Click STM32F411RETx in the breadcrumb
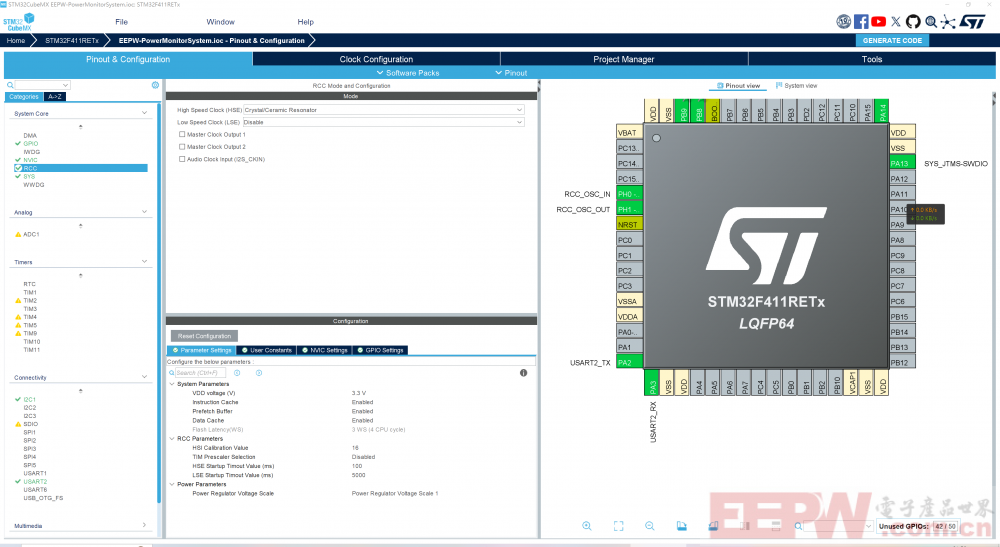 click(x=71, y=40)
